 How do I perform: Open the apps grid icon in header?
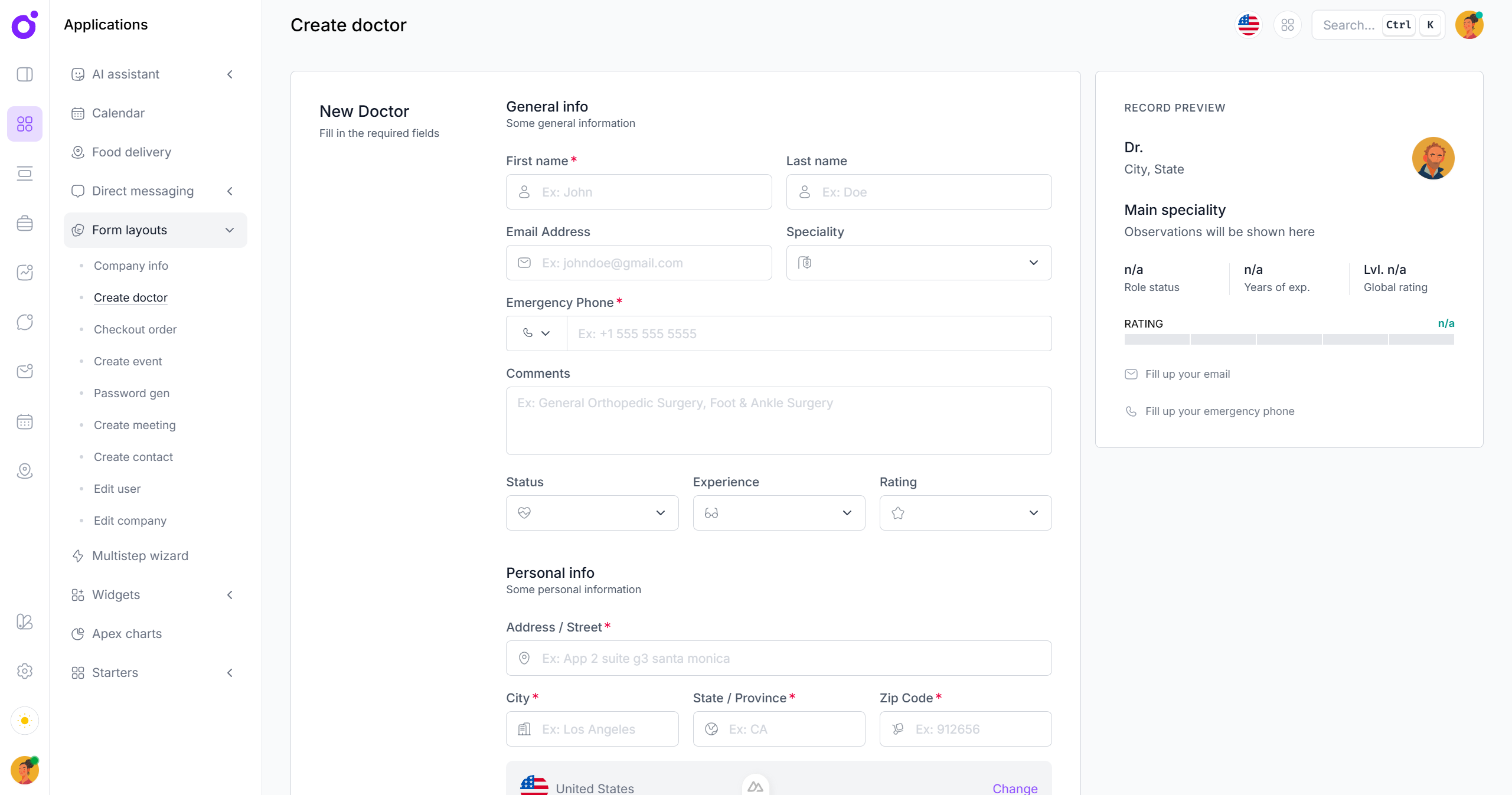click(x=1287, y=25)
